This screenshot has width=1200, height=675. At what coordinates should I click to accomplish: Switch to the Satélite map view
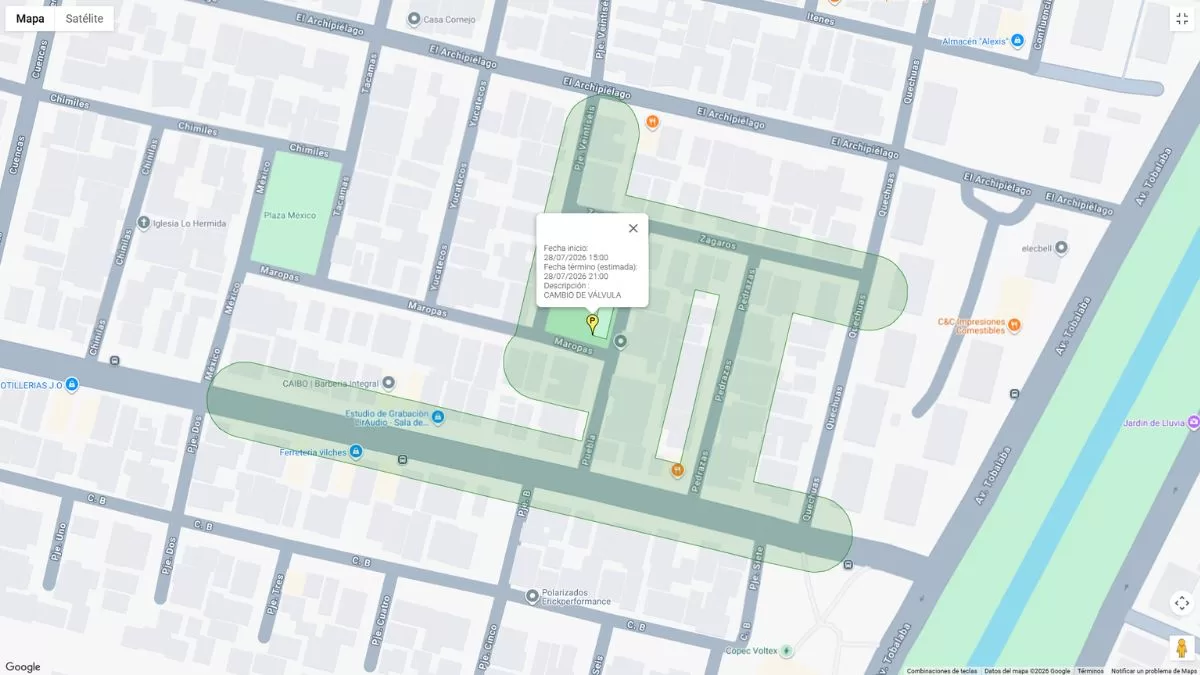tap(84, 18)
